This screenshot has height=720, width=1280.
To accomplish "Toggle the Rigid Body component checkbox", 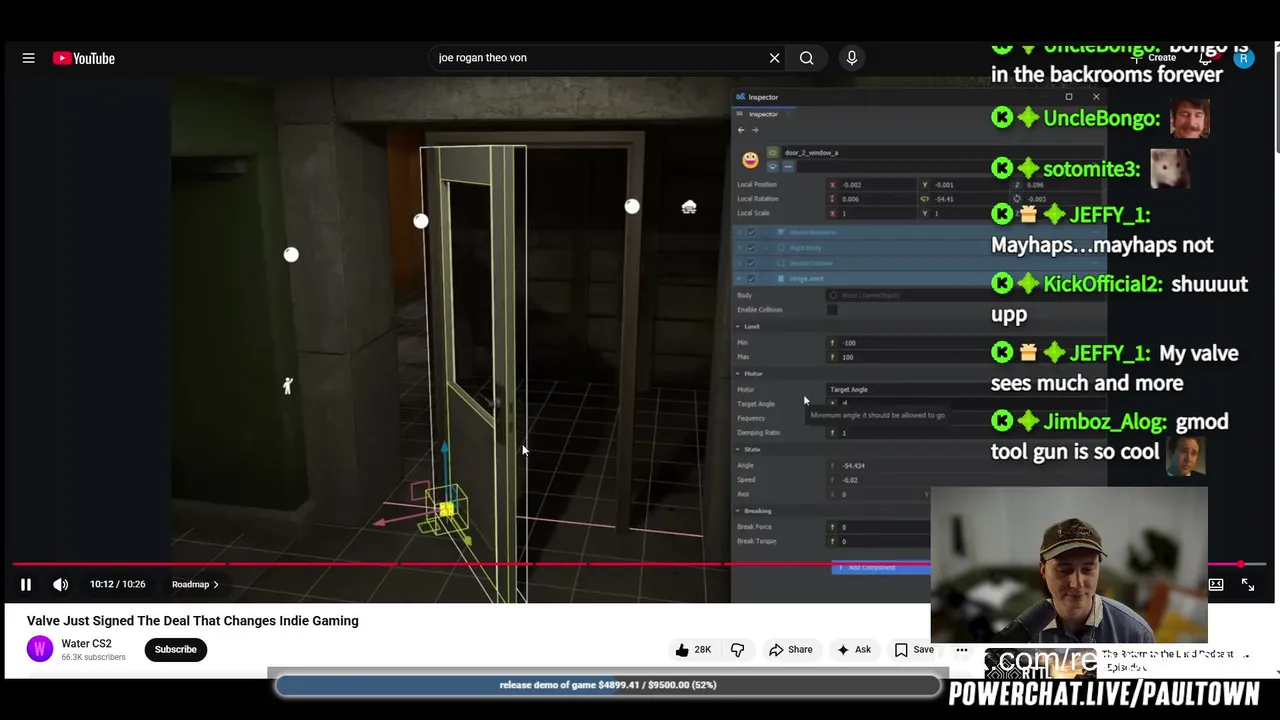I will coord(751,247).
